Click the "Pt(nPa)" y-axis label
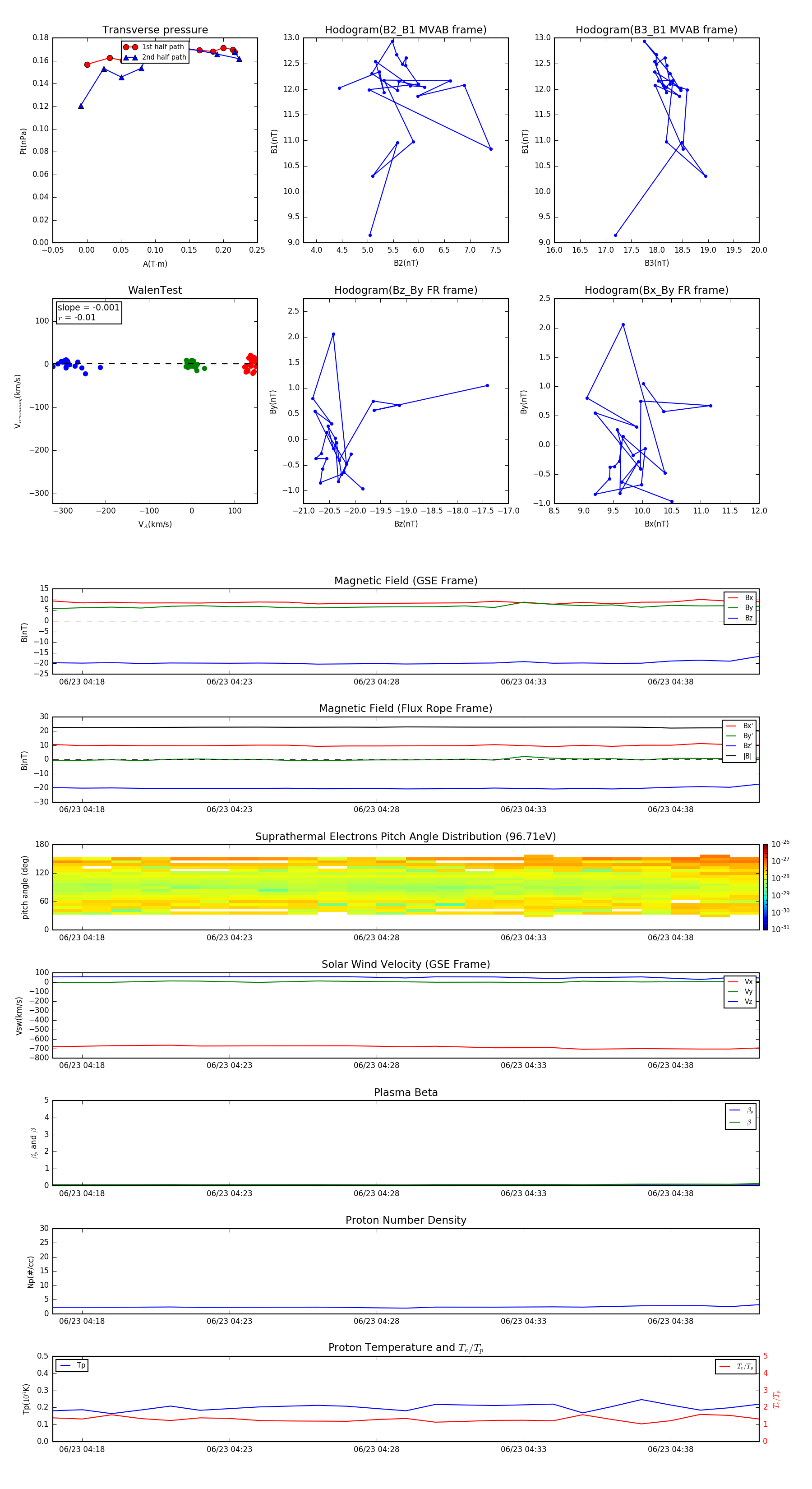The image size is (812, 1489). [x=24, y=140]
